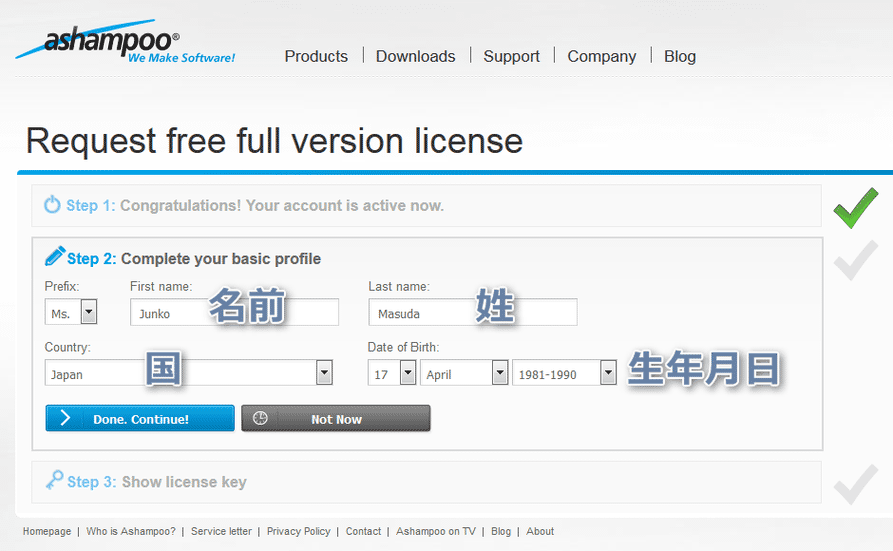Open the Blog link in footer

tap(501, 531)
